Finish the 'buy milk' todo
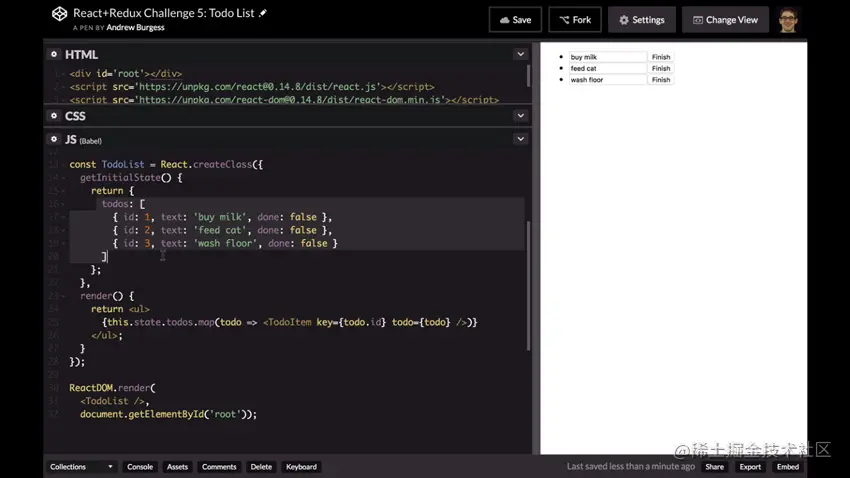Viewport: 850px width, 478px height. (661, 57)
